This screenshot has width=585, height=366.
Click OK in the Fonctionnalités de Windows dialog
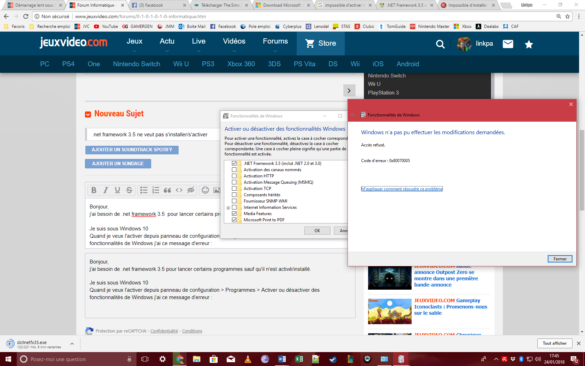317,231
